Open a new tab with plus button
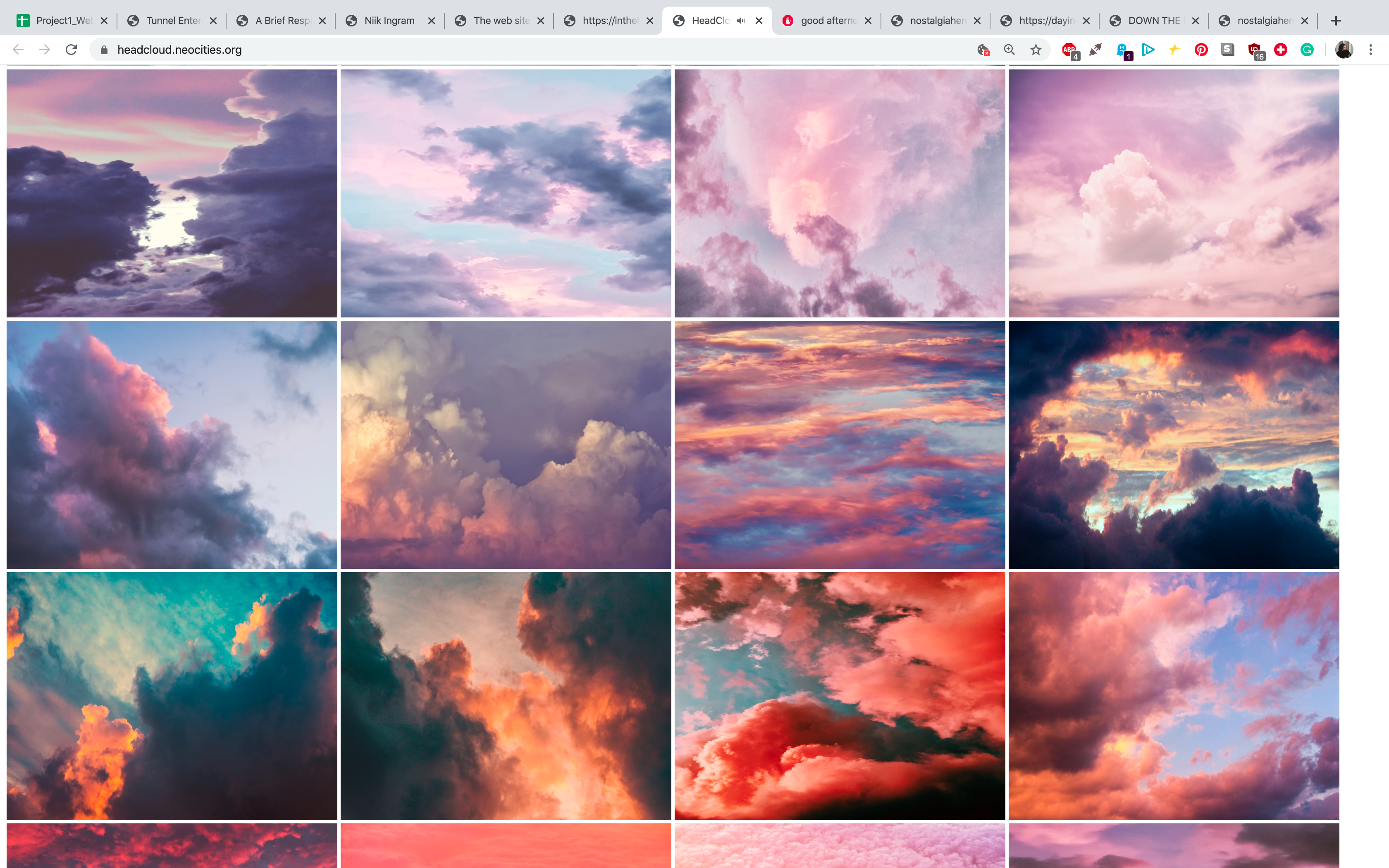 [x=1336, y=21]
